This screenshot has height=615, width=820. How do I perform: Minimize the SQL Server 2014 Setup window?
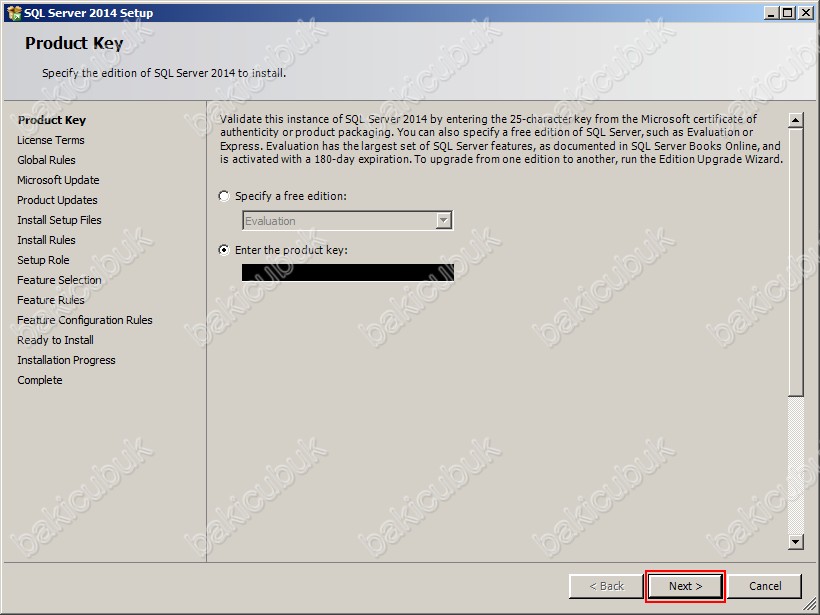pyautogui.click(x=771, y=13)
